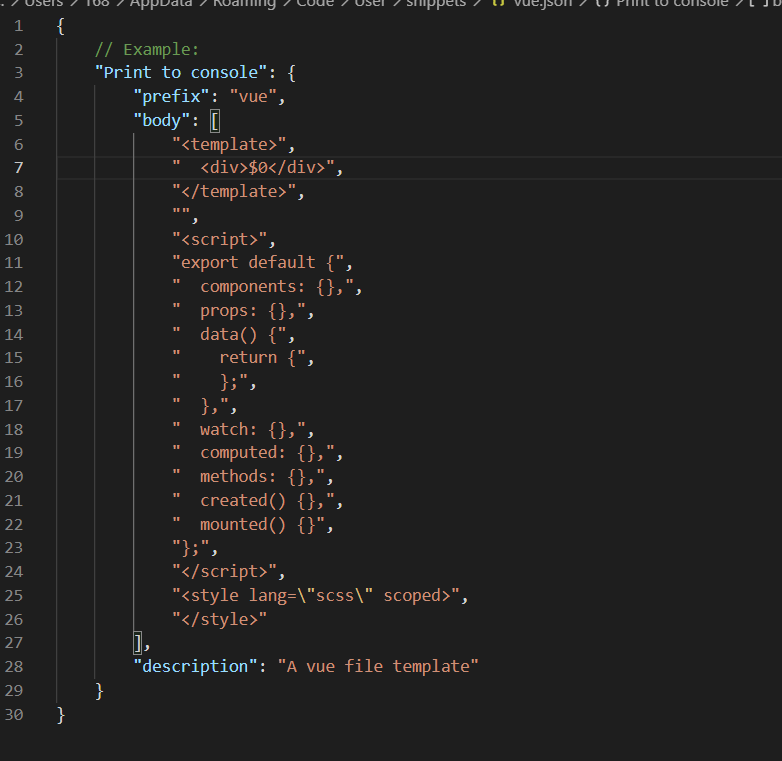This screenshot has width=782, height=761.
Task: Place cursor in '// Example:' comment
Action: (x=147, y=50)
